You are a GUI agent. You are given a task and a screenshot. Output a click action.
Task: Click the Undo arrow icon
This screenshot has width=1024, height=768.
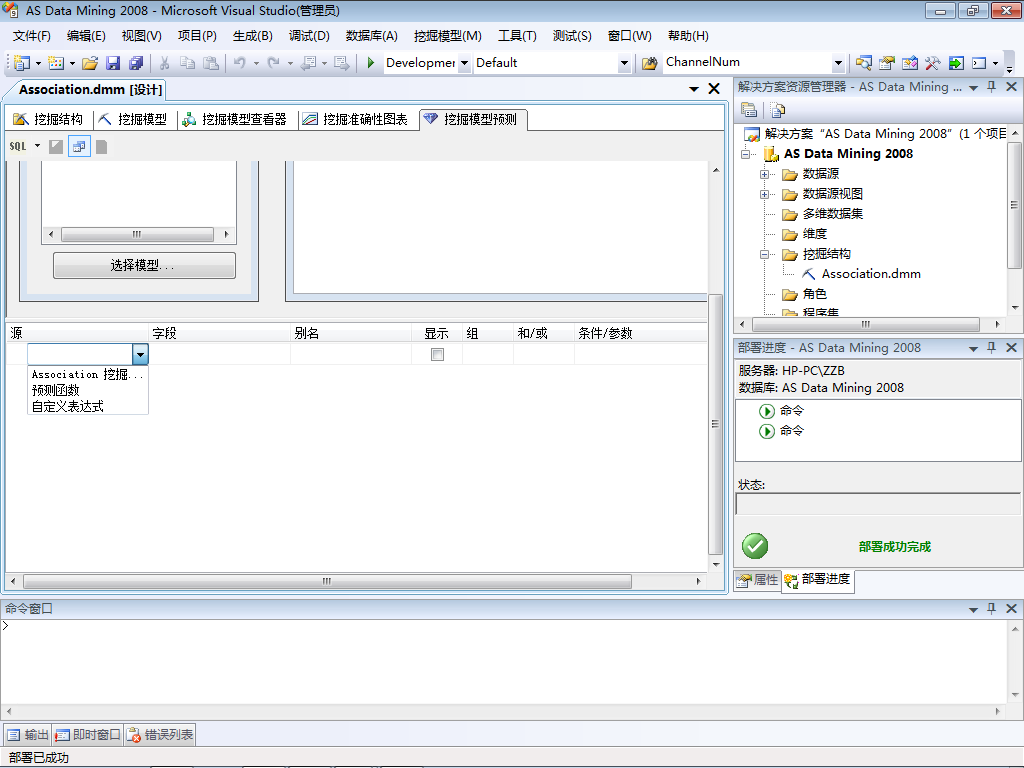(x=240, y=63)
